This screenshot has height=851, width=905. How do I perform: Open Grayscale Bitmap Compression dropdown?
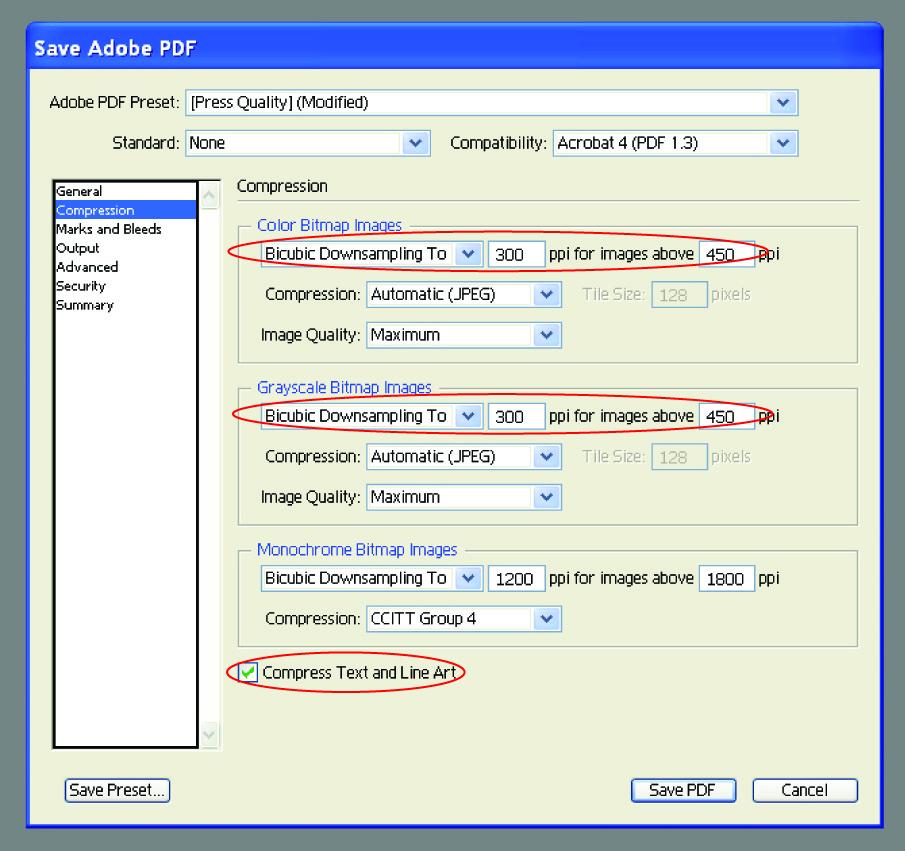464,457
